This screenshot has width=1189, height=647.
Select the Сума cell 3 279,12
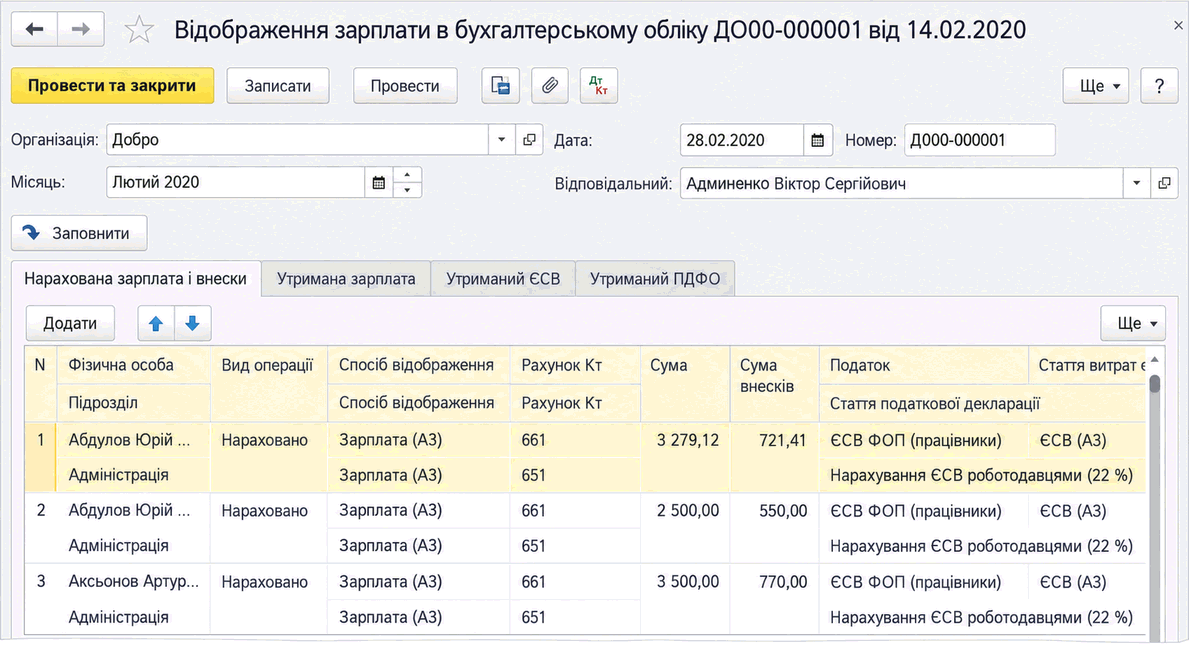click(x=685, y=441)
